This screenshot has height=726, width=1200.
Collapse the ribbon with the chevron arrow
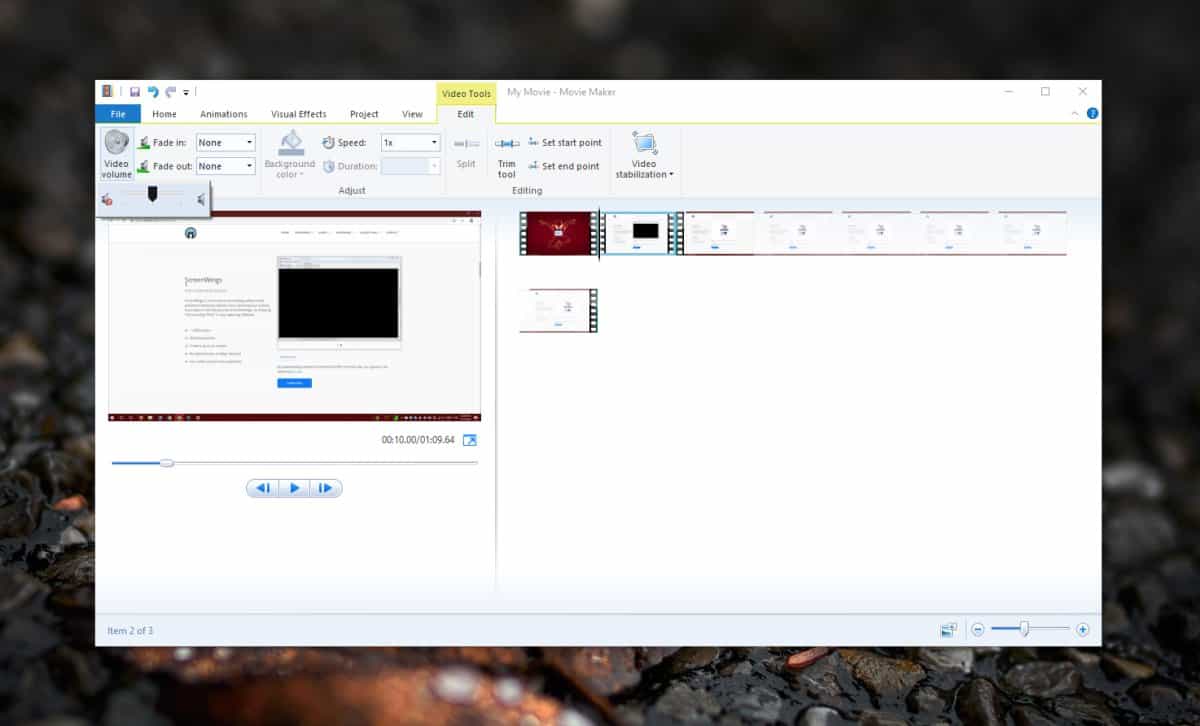coord(1076,114)
